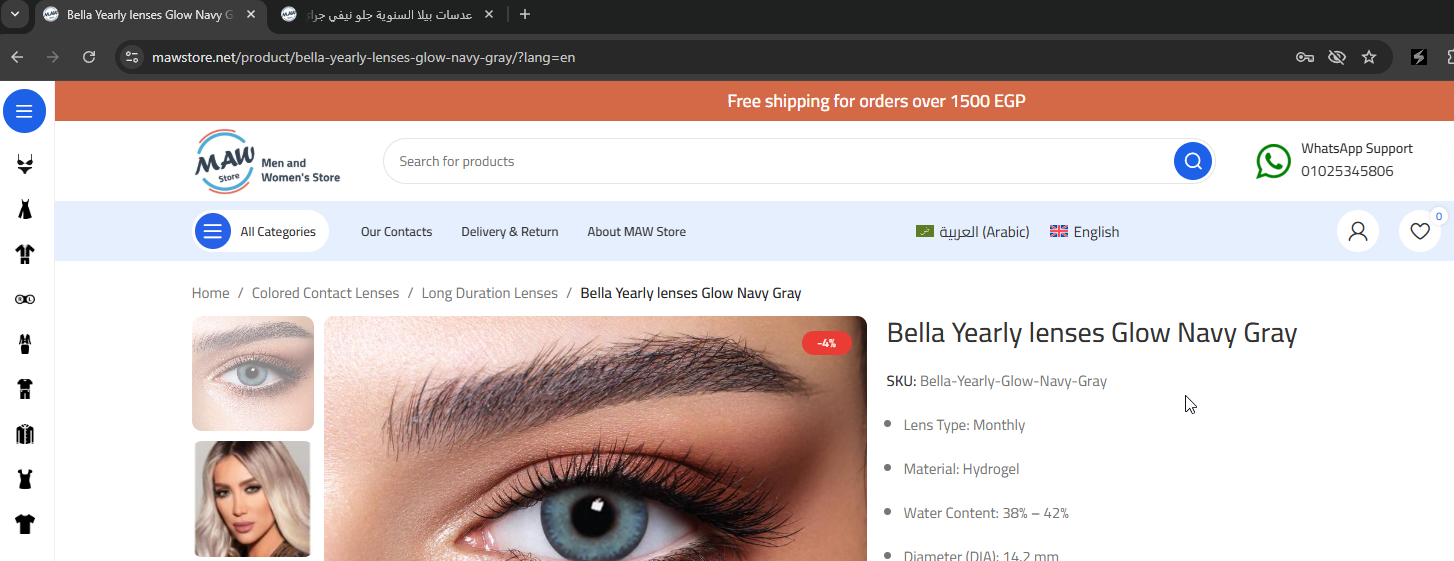Screen dimensions: 1454x561
Task: Go to Home breadcrumb link
Action: [x=211, y=293]
